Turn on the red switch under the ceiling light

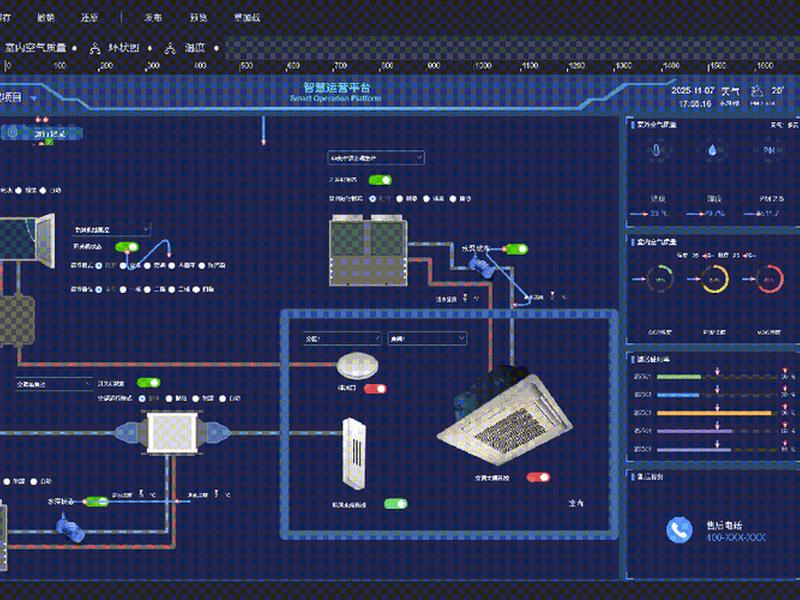[x=376, y=389]
